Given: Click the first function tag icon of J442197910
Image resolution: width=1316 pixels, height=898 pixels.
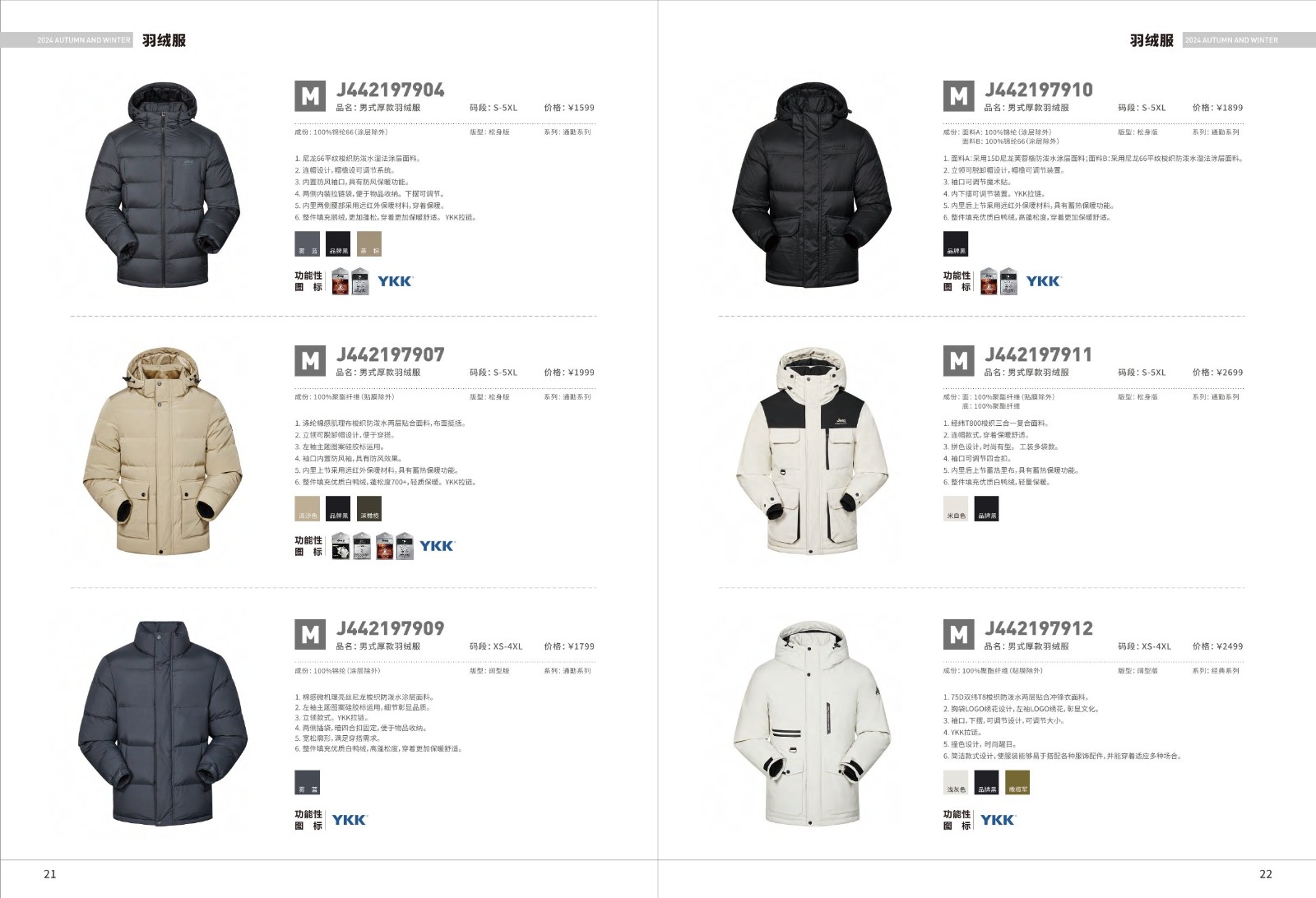Looking at the screenshot, I should pos(989,281).
